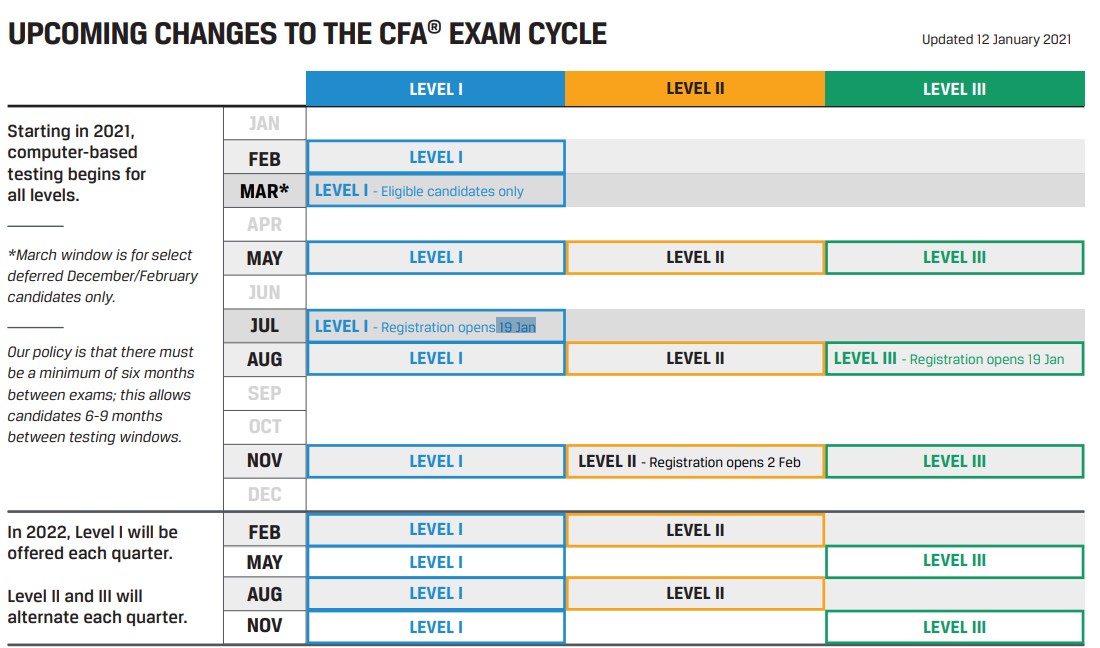Click the greyed-out JUN month label
This screenshot has width=1100, height=648.
pyautogui.click(x=264, y=292)
